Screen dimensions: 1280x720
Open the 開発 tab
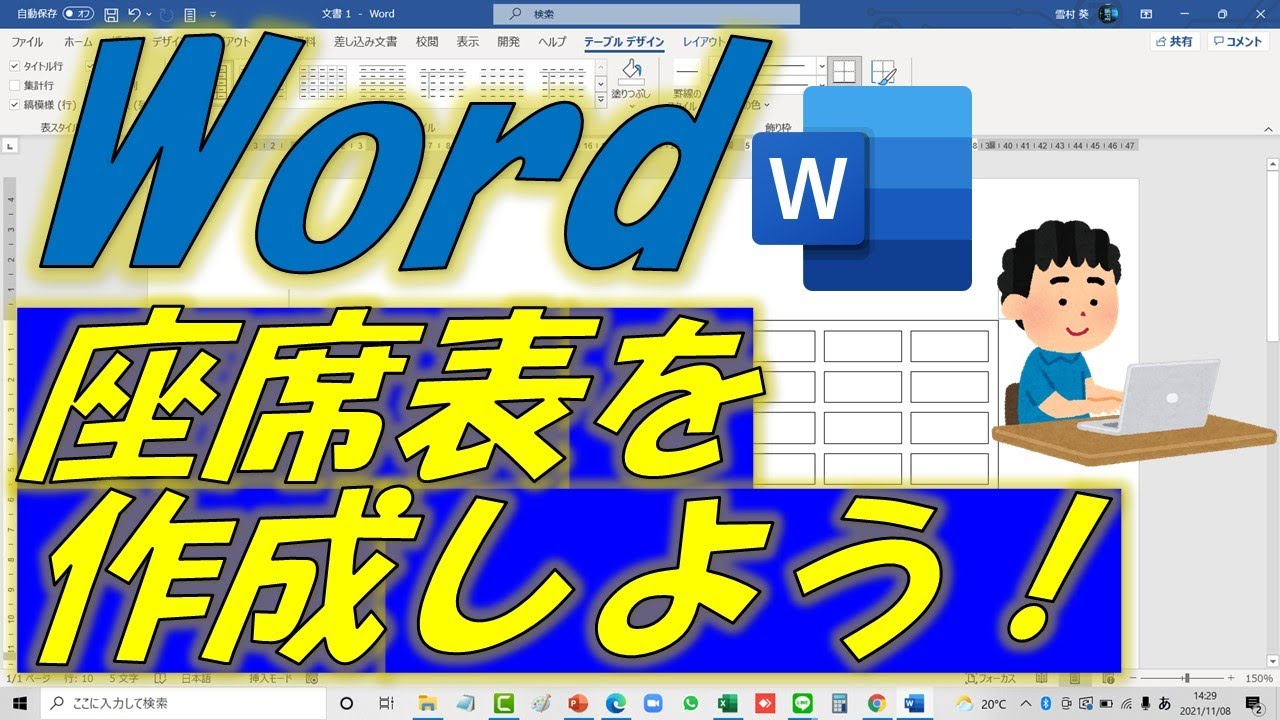(508, 42)
